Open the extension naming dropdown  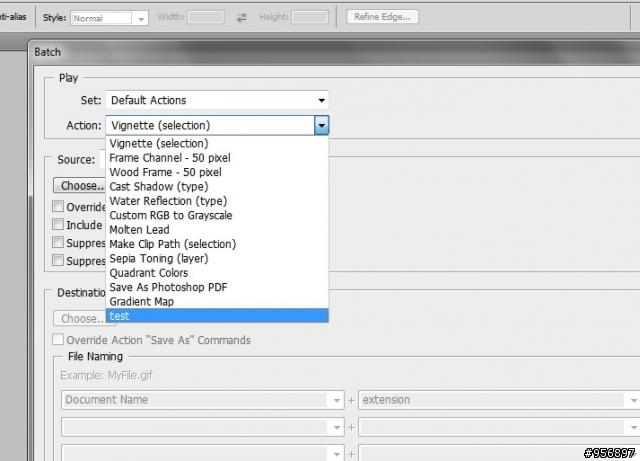pos(499,400)
